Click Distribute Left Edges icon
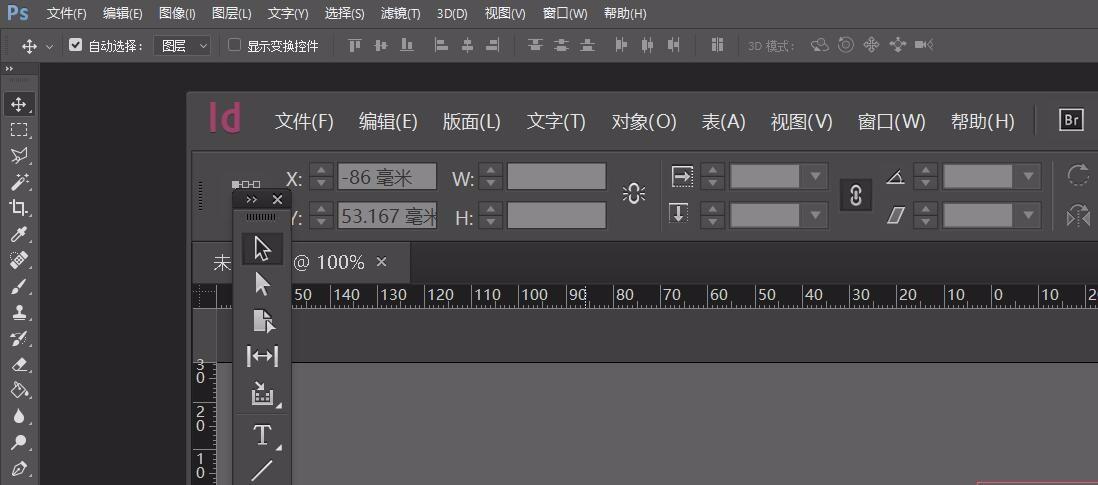The height and width of the screenshot is (485, 1098). tap(621, 45)
